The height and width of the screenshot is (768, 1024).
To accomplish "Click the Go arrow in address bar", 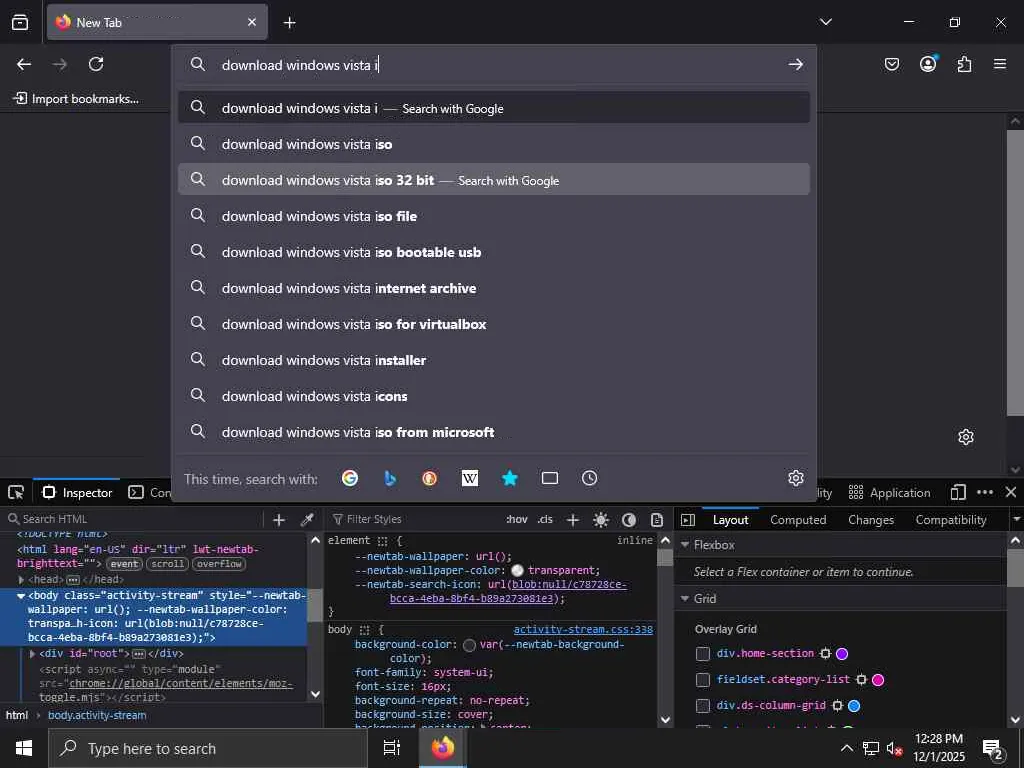I will coord(795,64).
